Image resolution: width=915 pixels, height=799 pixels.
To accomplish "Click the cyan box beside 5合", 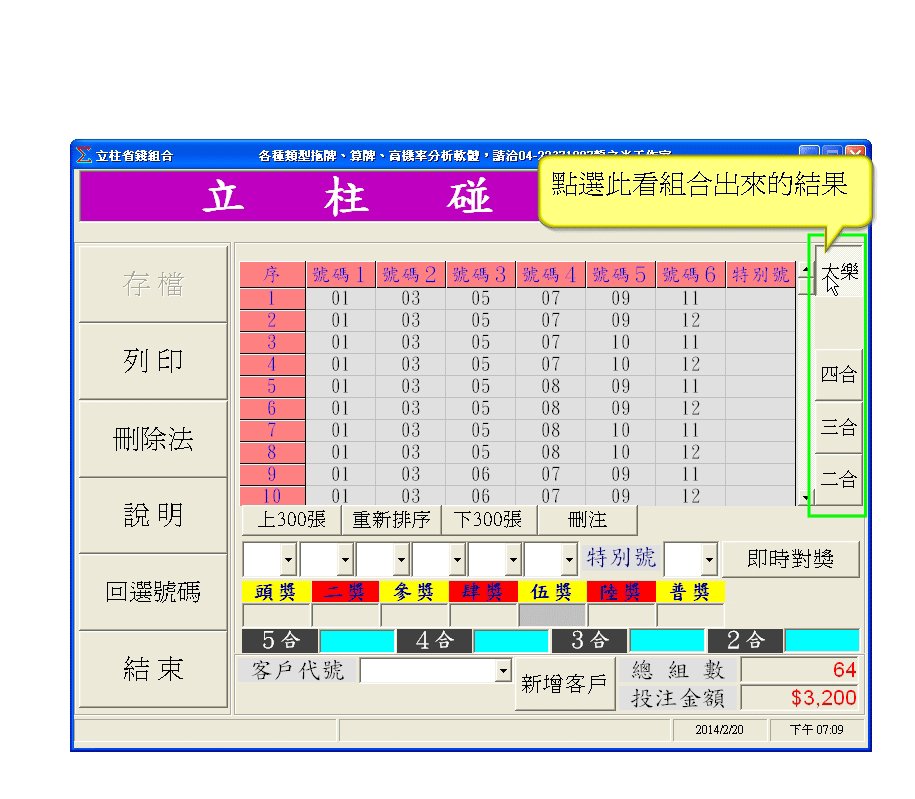I will click(357, 640).
